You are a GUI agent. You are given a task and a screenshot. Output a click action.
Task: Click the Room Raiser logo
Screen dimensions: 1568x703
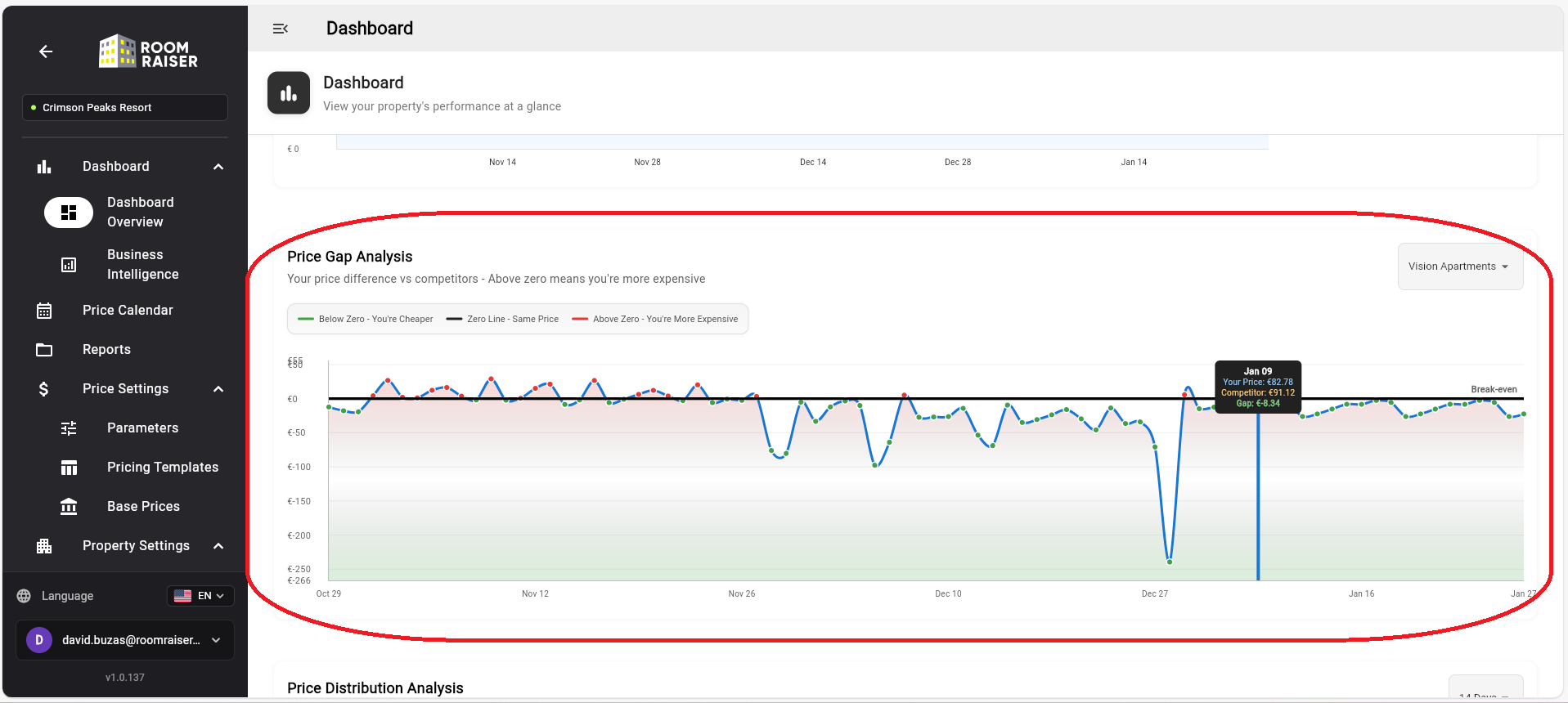[x=148, y=52]
